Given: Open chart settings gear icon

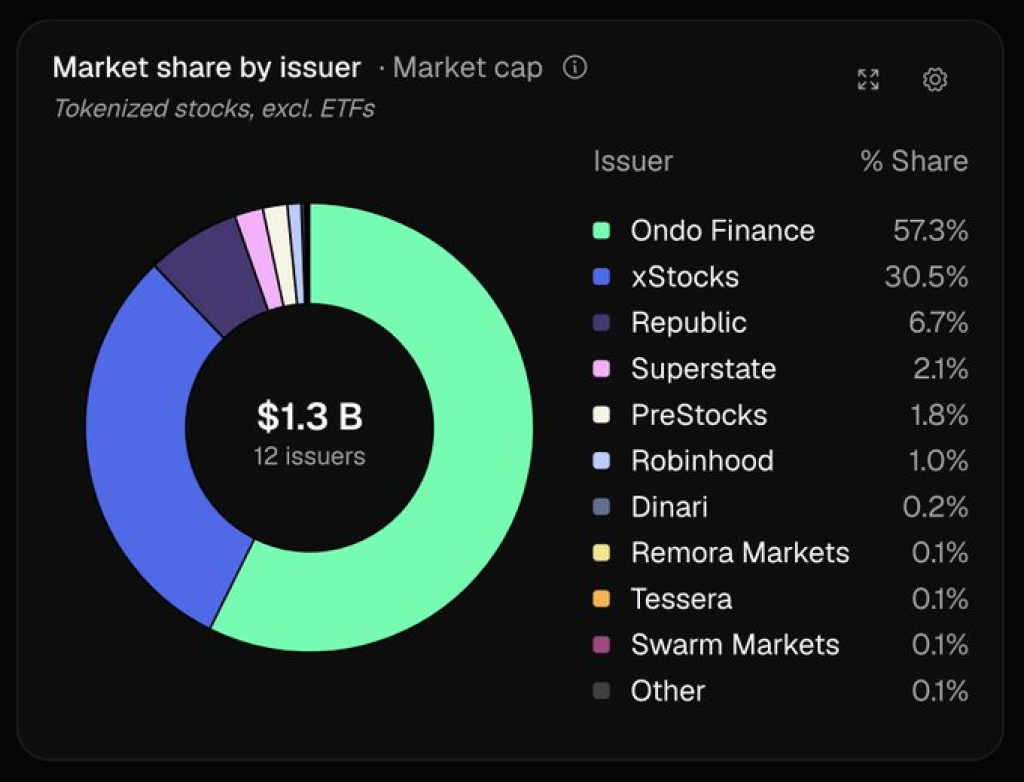Looking at the screenshot, I should click(x=935, y=80).
